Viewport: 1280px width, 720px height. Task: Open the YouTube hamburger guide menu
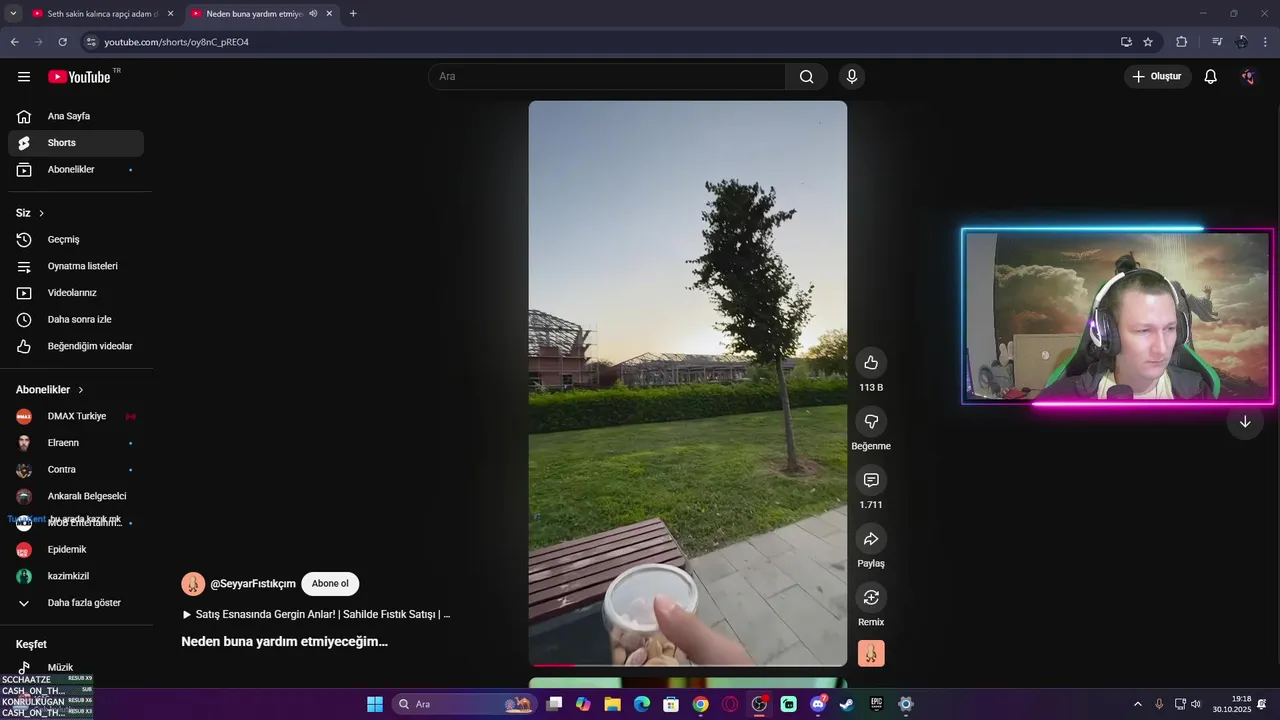[24, 77]
